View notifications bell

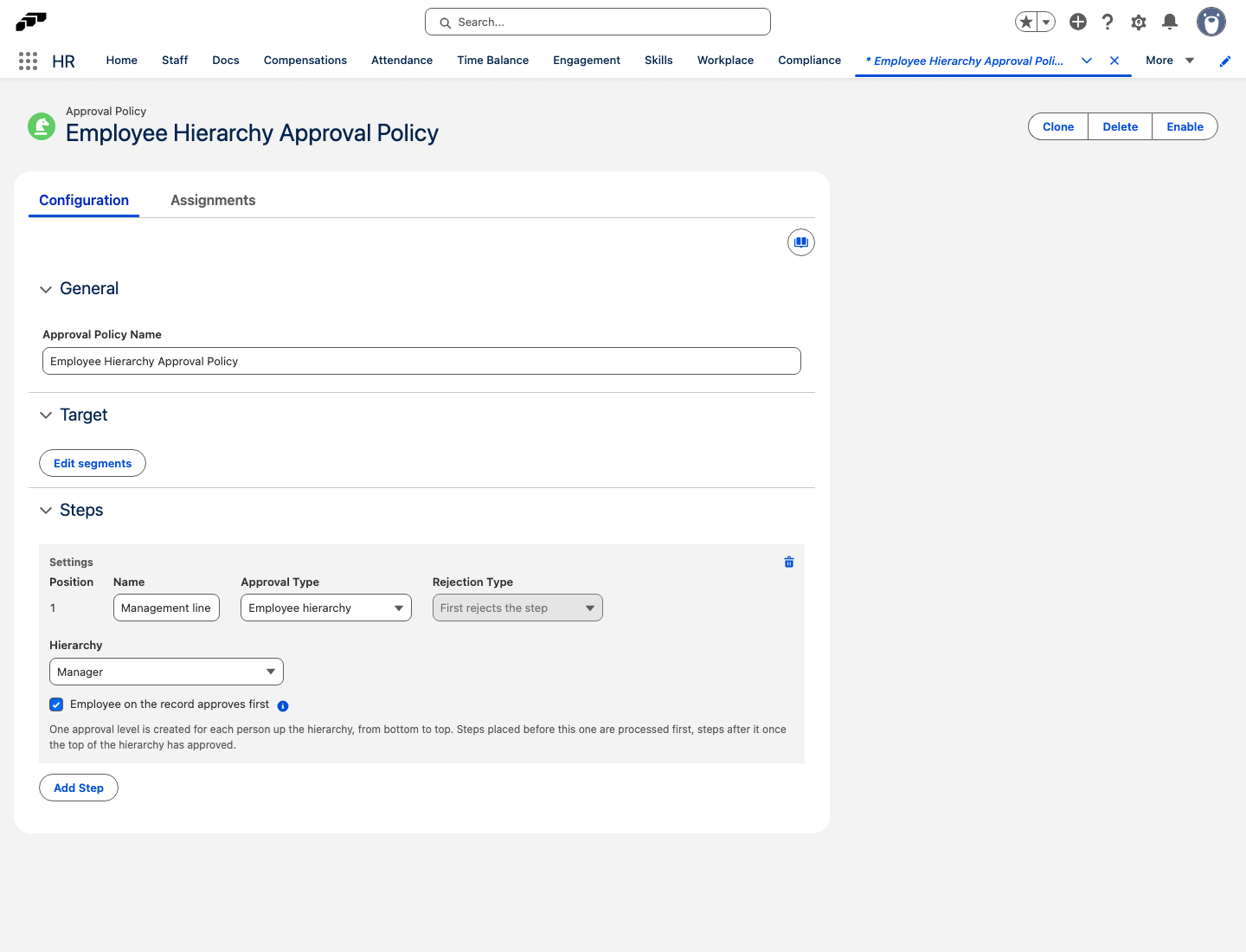pos(1170,22)
